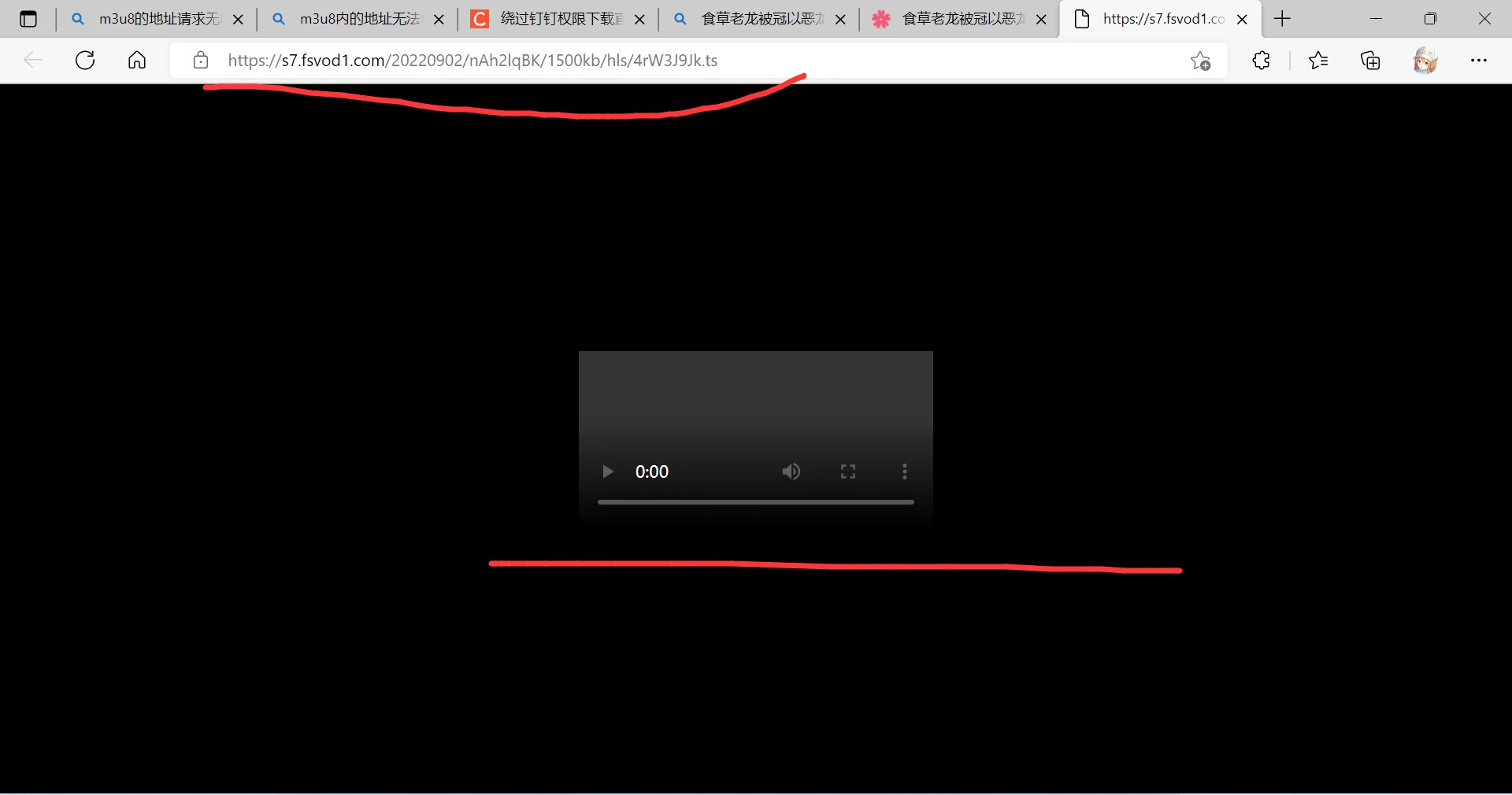Click the tab actions icon top-left

28,18
